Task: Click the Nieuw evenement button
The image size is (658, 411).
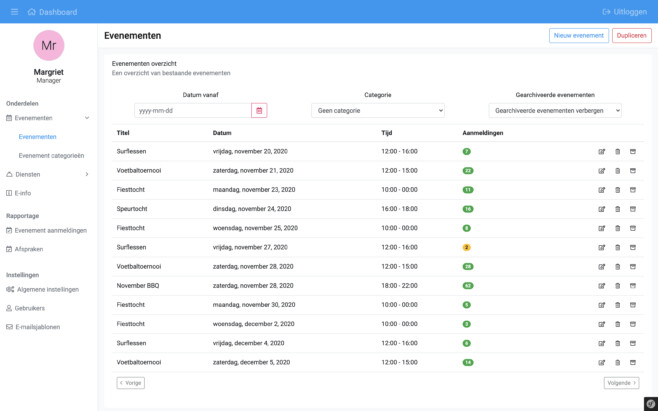Action: [x=578, y=36]
